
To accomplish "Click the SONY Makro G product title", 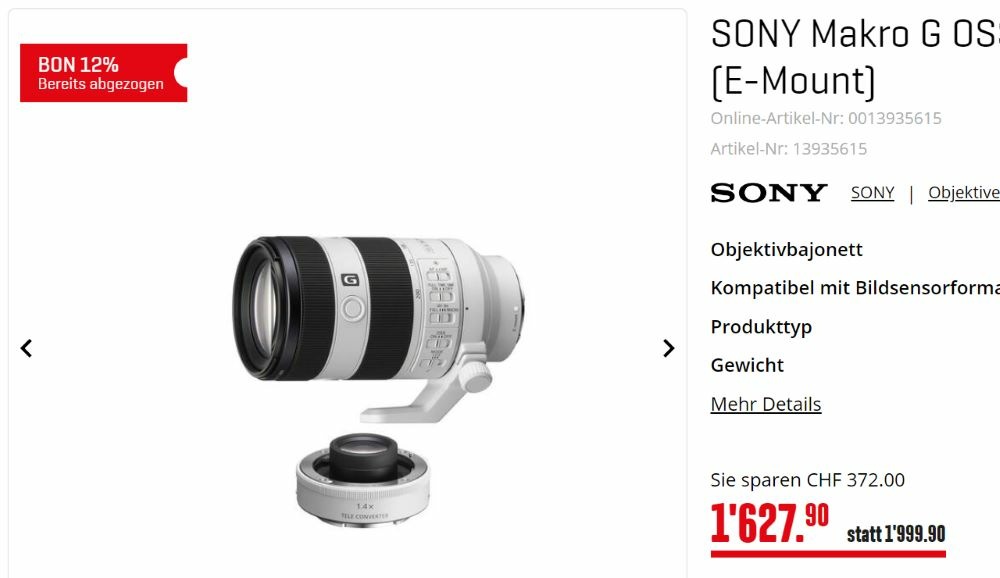I will pyautogui.click(x=855, y=57).
